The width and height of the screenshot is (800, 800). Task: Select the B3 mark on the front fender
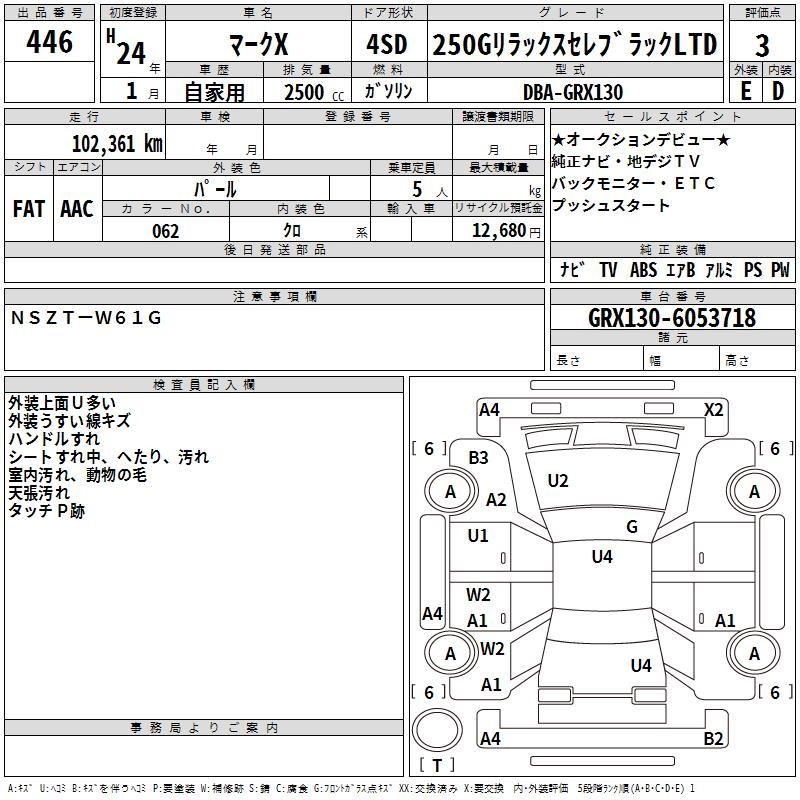tap(479, 458)
